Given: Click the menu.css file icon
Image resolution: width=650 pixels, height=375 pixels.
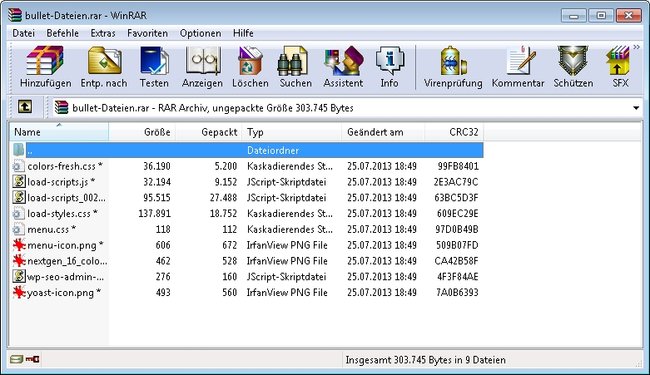Looking at the screenshot, I should pos(18,229).
